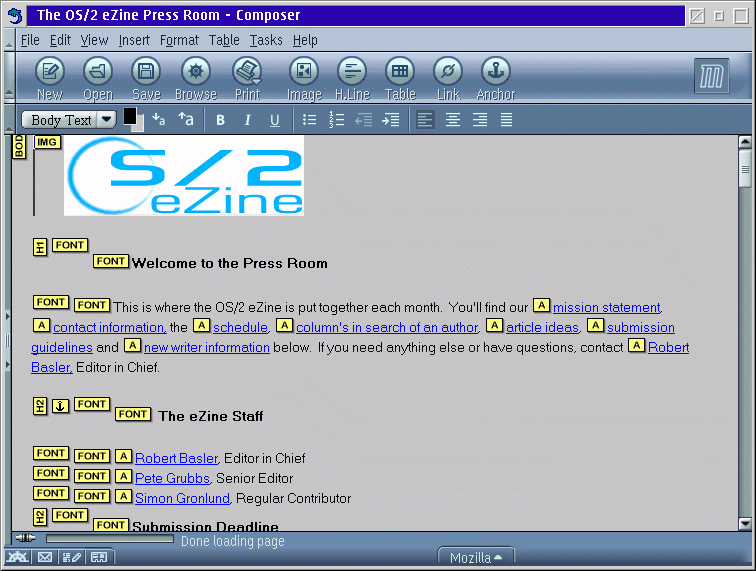Open the background color swatch behind text color
The width and height of the screenshot is (756, 571).
tap(139, 125)
